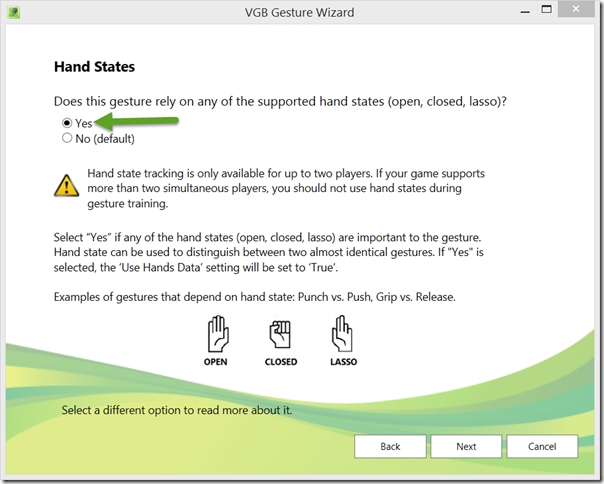Screen dimensions: 604x484
Task: Click the 'Examples of gestures' line
Action: [x=255, y=297]
